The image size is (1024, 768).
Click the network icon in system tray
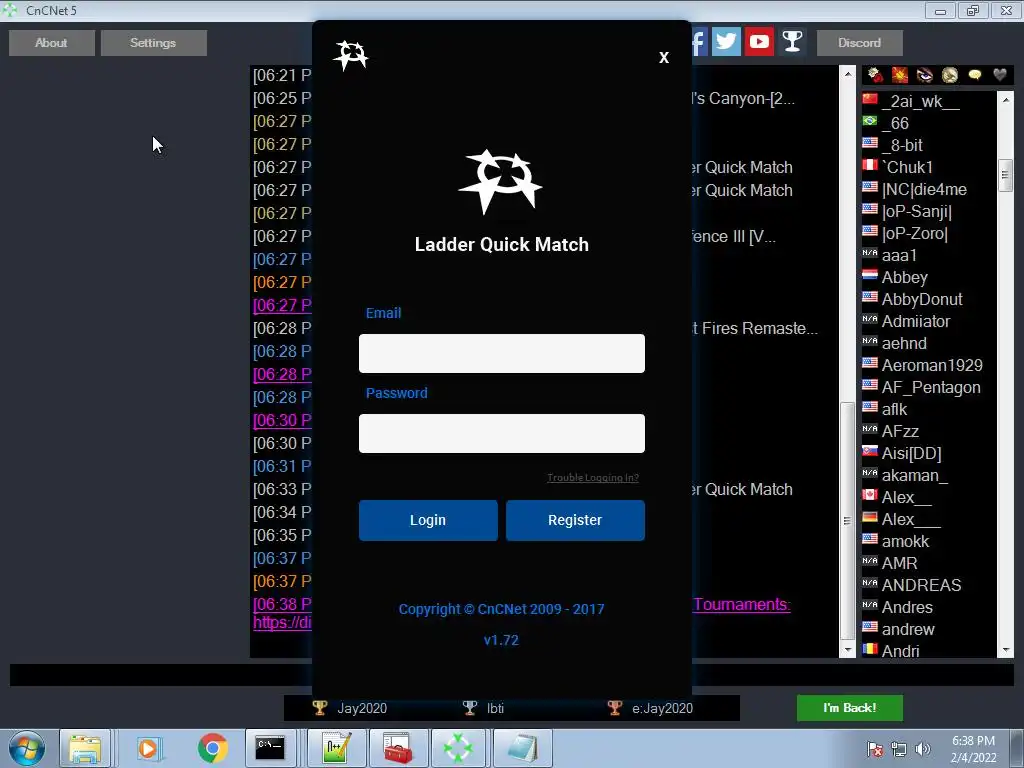[x=899, y=749]
